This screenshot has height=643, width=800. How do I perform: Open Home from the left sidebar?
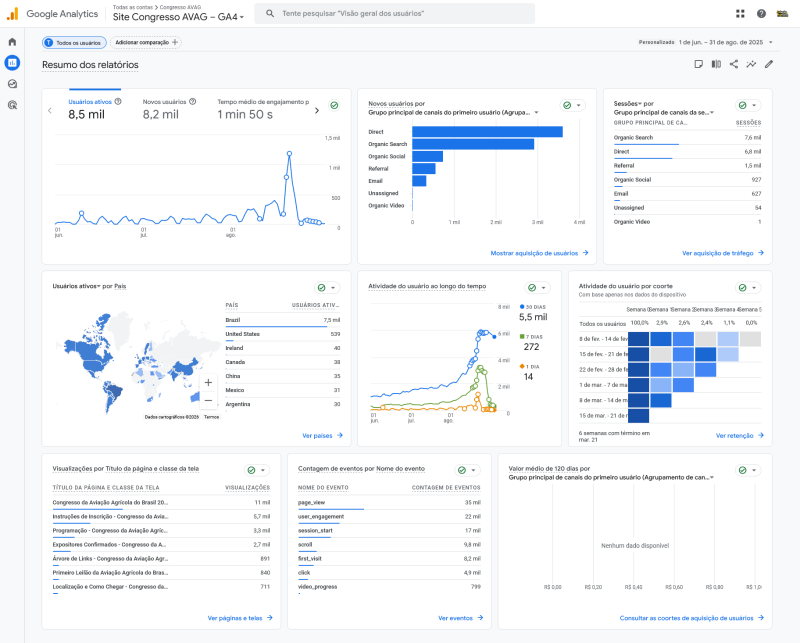12,43
